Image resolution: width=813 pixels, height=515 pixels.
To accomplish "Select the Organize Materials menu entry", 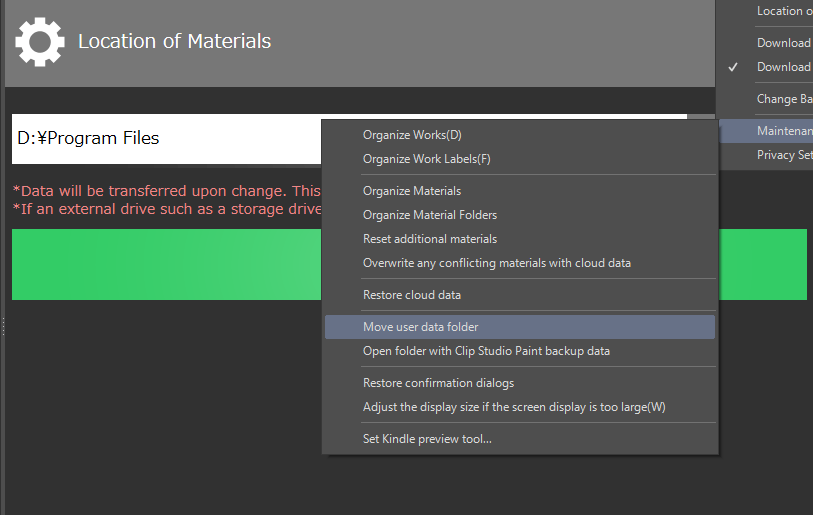I will click(411, 191).
